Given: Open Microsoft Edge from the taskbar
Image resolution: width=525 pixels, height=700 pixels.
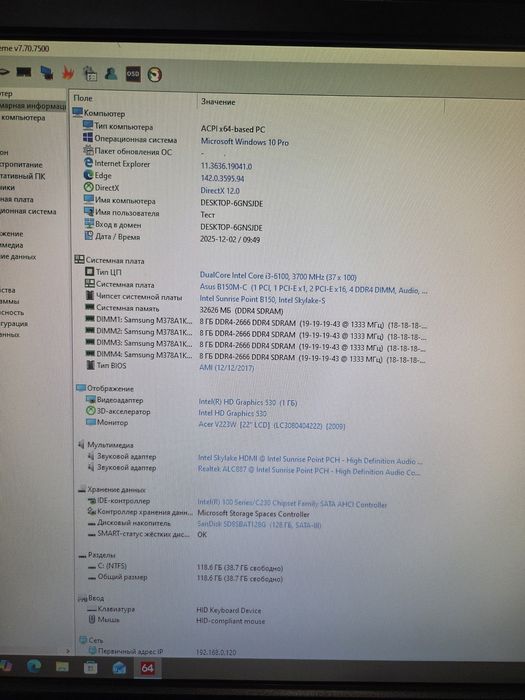Looking at the screenshot, I should [x=34, y=666].
